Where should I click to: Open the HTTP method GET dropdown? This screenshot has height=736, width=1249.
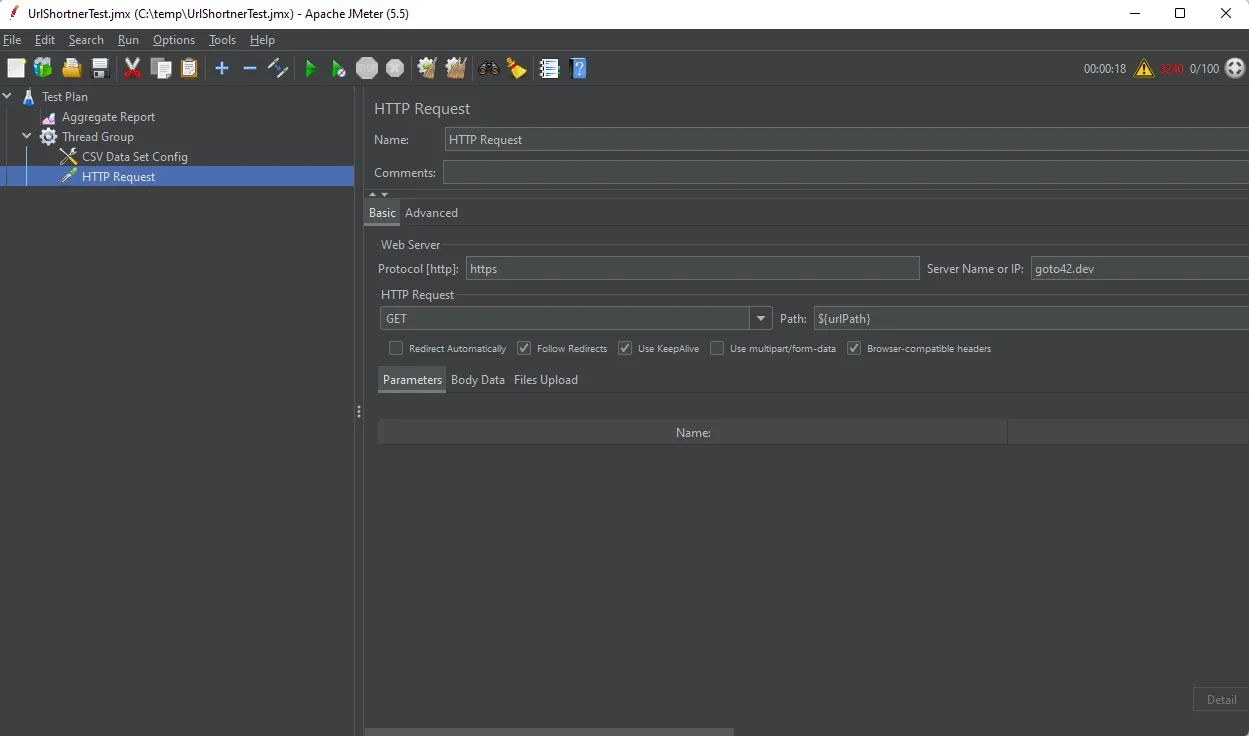pos(762,319)
